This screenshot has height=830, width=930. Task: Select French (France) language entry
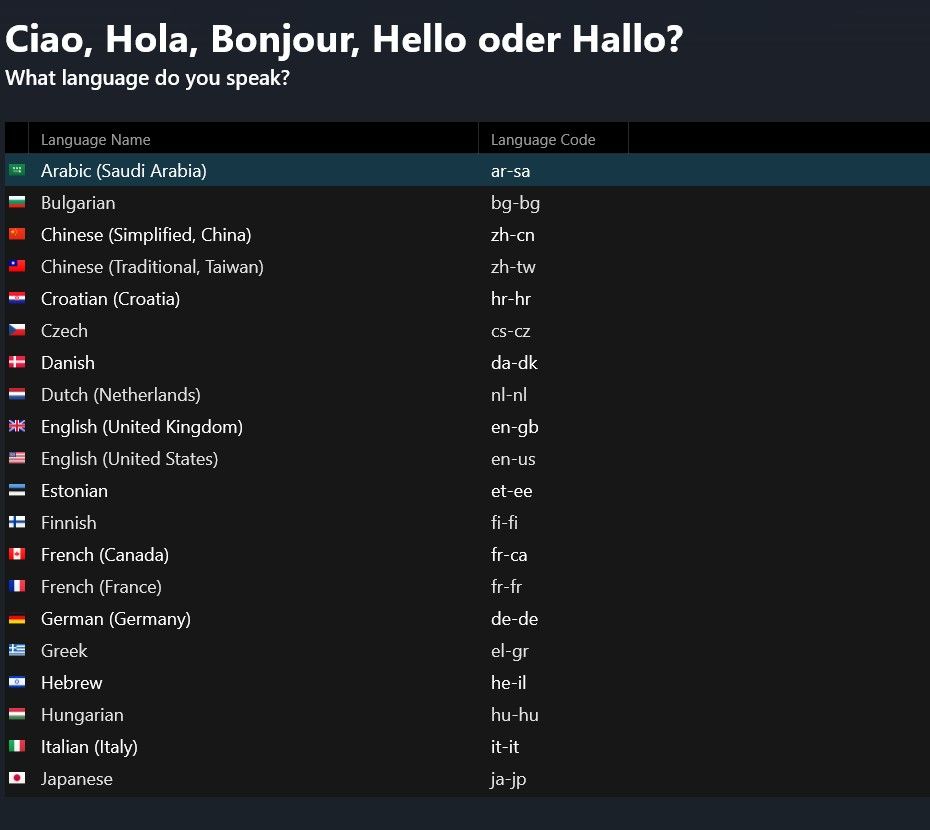(467, 587)
